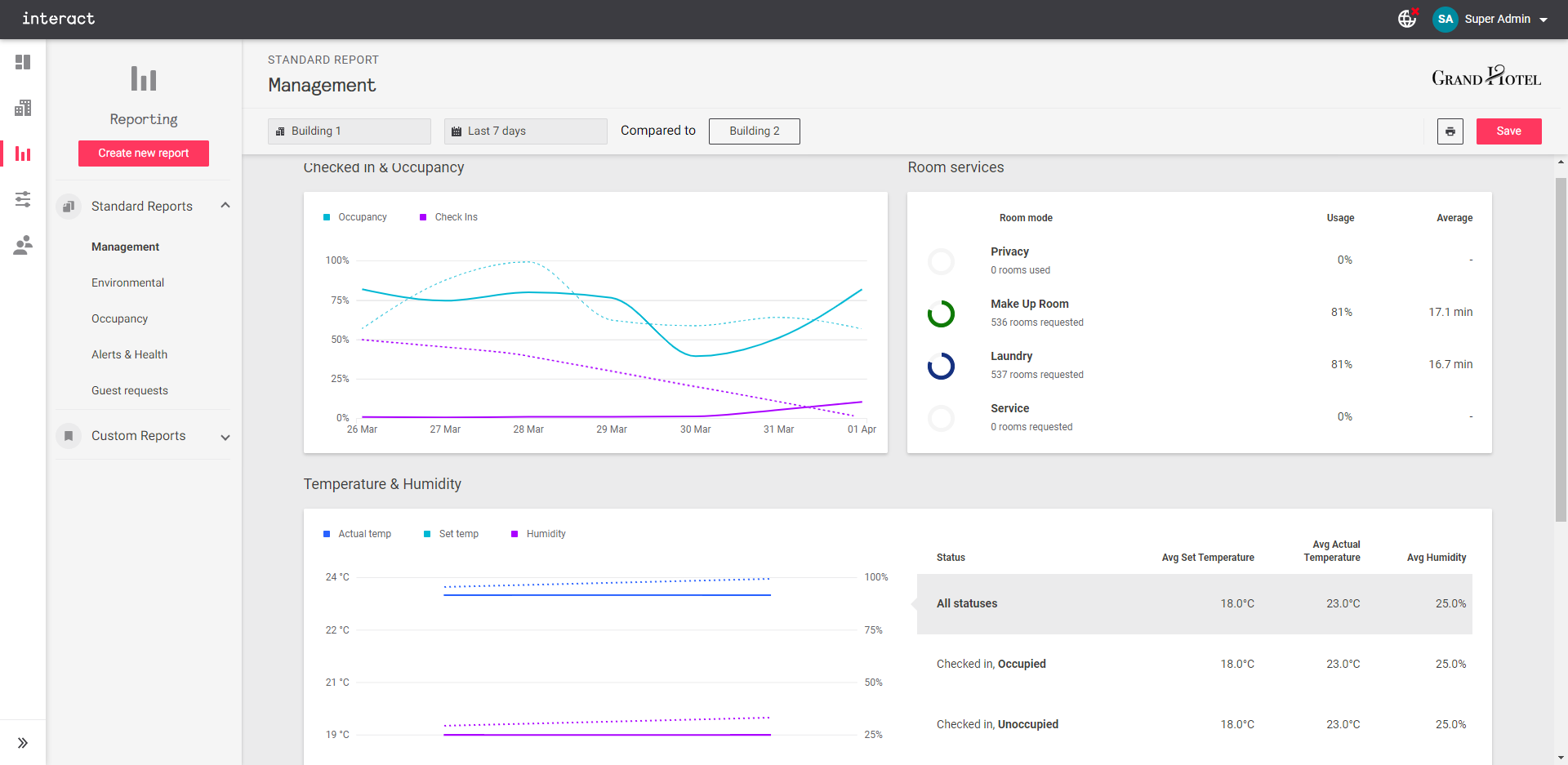
Task: Expand sidebar with double-chevron icon
Action: (x=23, y=743)
